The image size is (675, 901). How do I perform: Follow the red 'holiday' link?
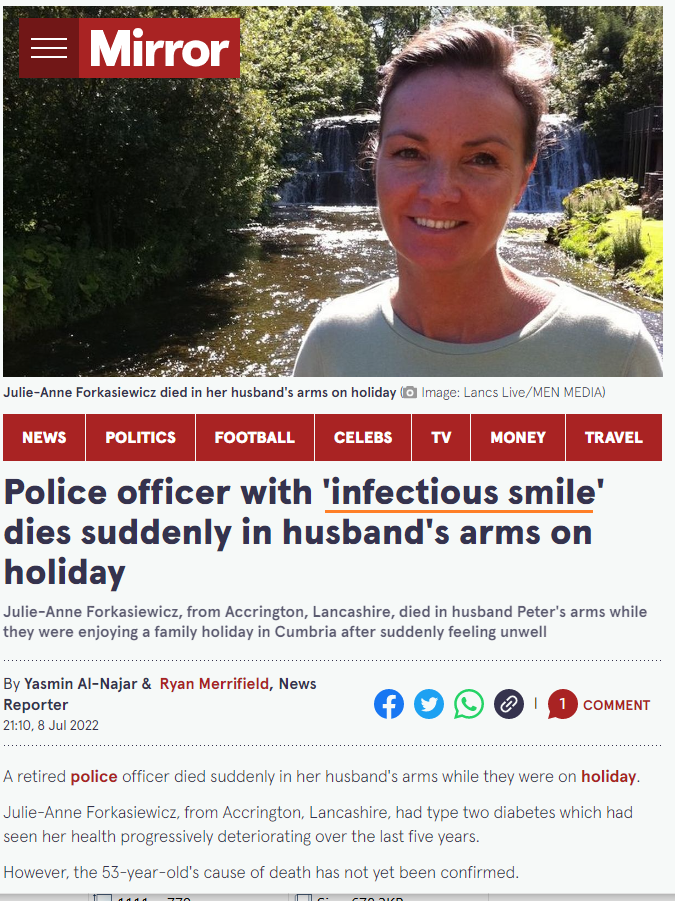click(x=608, y=776)
